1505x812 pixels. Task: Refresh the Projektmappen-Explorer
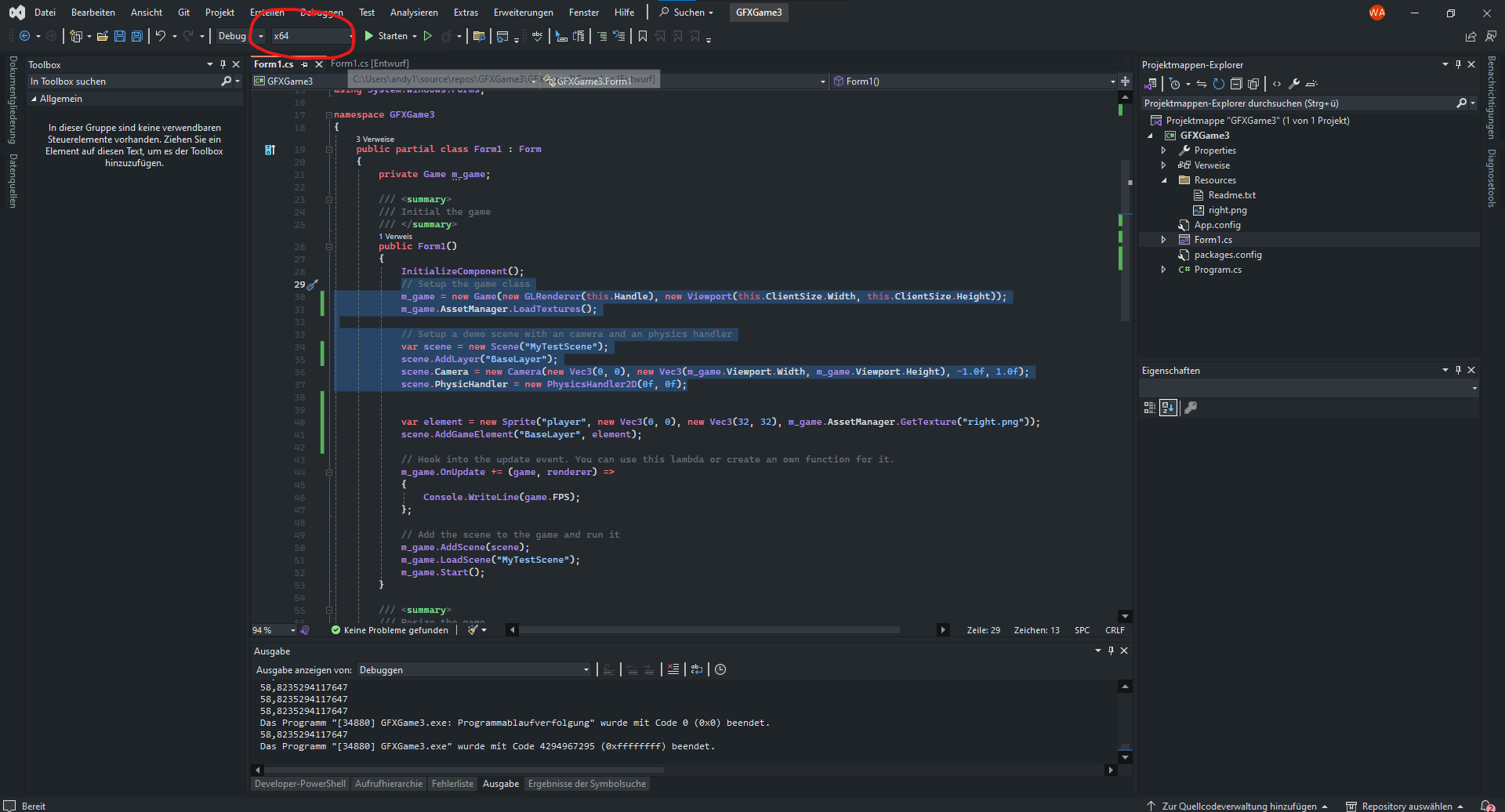tap(1219, 84)
